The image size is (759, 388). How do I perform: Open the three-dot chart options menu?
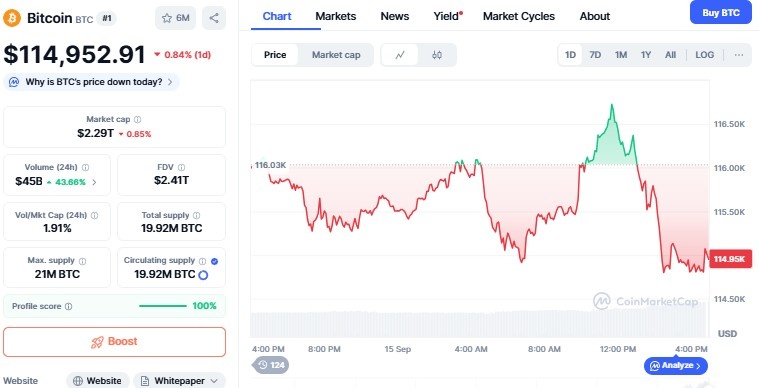pos(738,55)
